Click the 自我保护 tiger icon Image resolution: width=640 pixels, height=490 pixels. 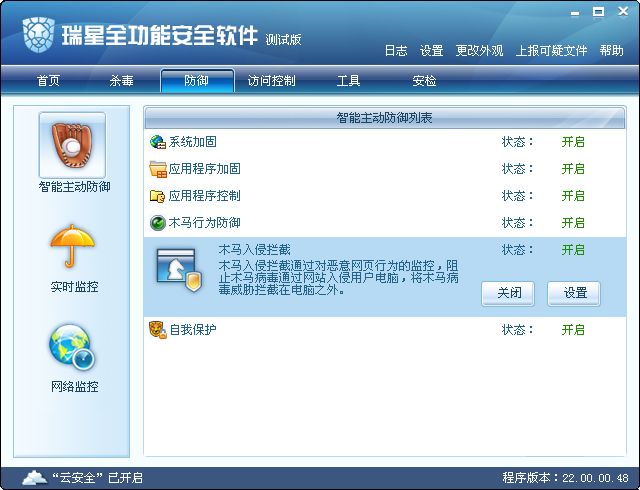(158, 330)
